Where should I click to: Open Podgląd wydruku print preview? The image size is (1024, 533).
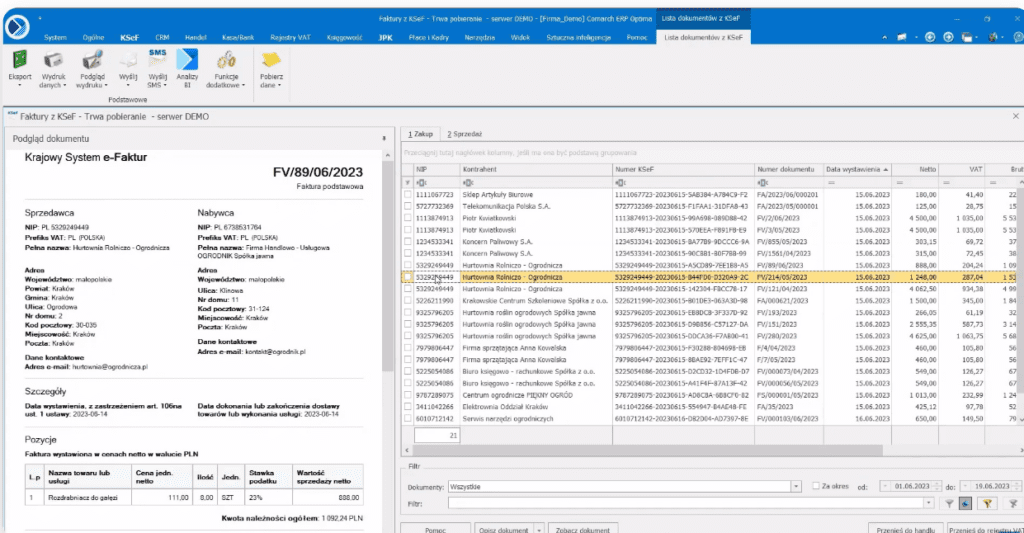(92, 60)
